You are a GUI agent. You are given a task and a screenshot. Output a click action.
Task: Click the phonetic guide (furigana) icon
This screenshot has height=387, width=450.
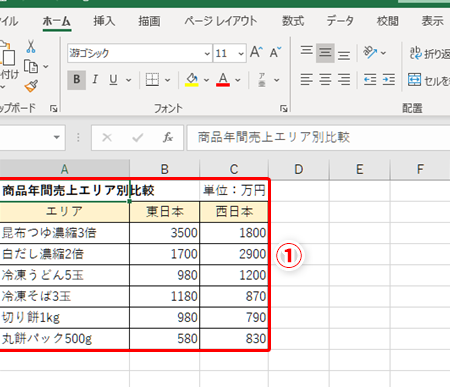[x=262, y=80]
